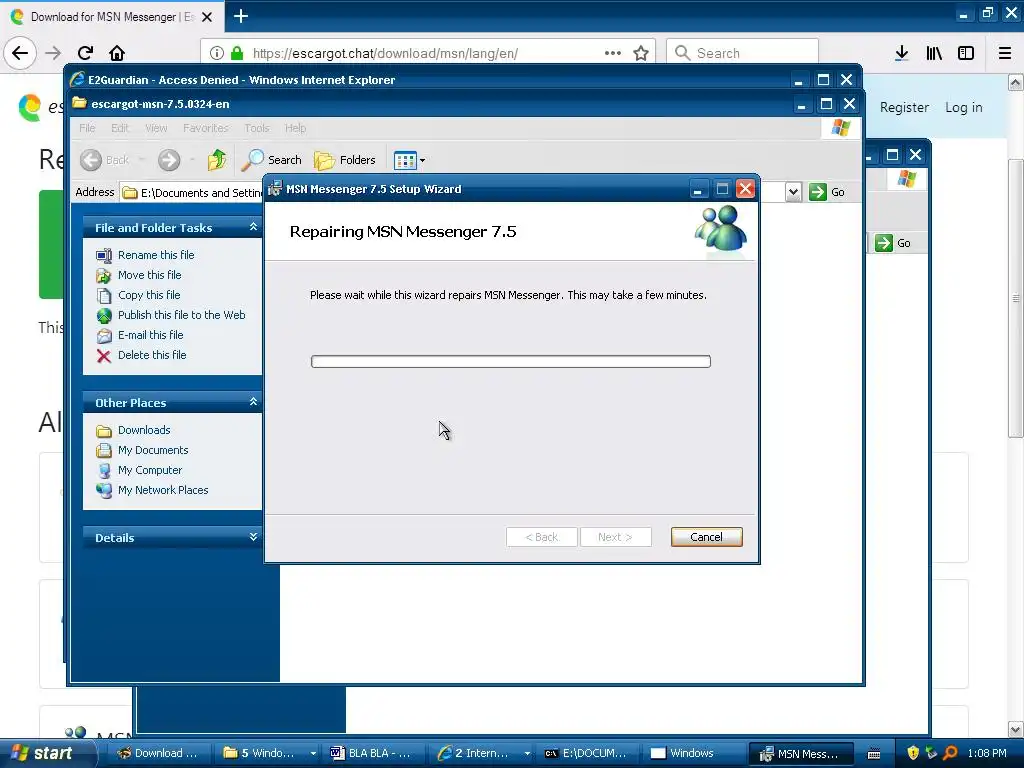Click the site info icon in URL bar
This screenshot has width=1024, height=768.
(217, 53)
